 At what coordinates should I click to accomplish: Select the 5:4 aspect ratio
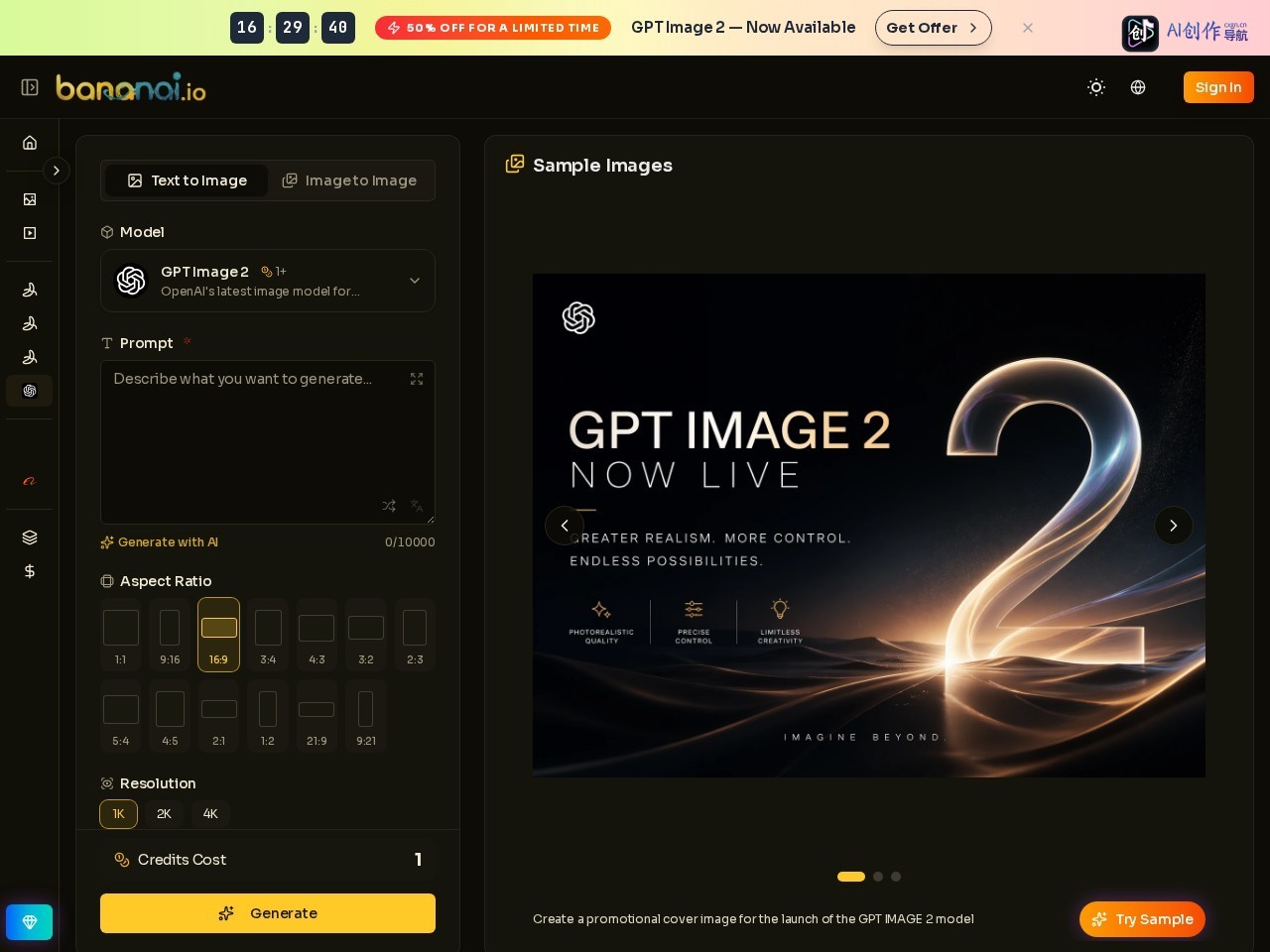(x=120, y=716)
